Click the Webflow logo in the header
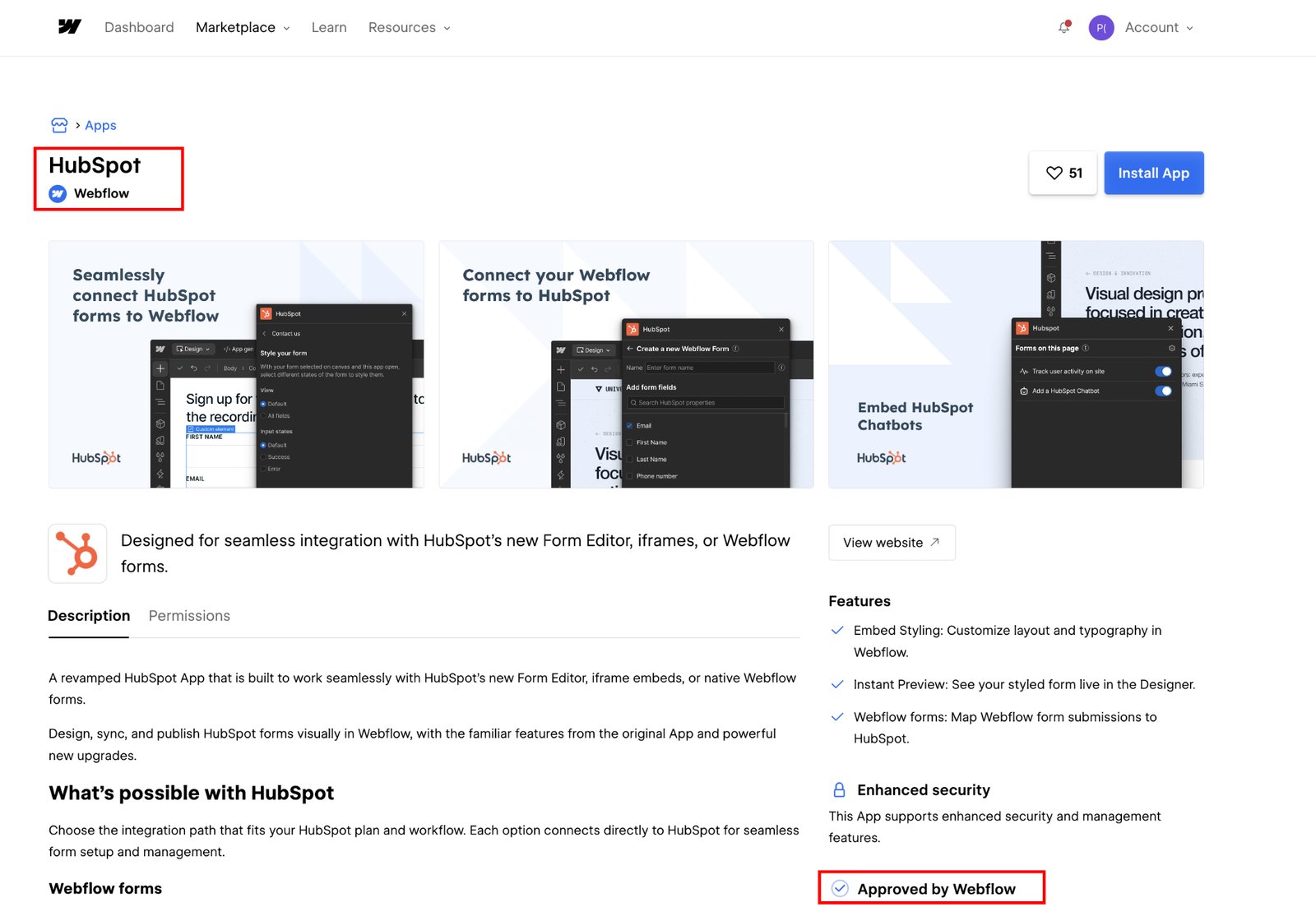 coord(70,27)
